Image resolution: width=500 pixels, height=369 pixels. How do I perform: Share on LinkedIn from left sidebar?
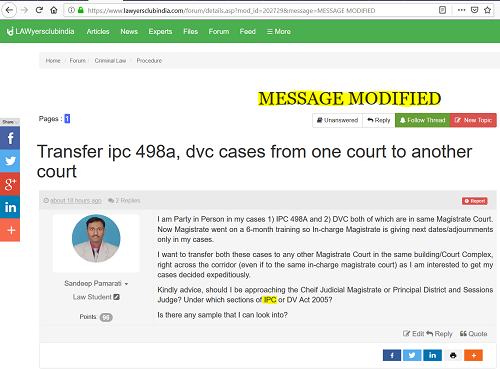tap(10, 207)
